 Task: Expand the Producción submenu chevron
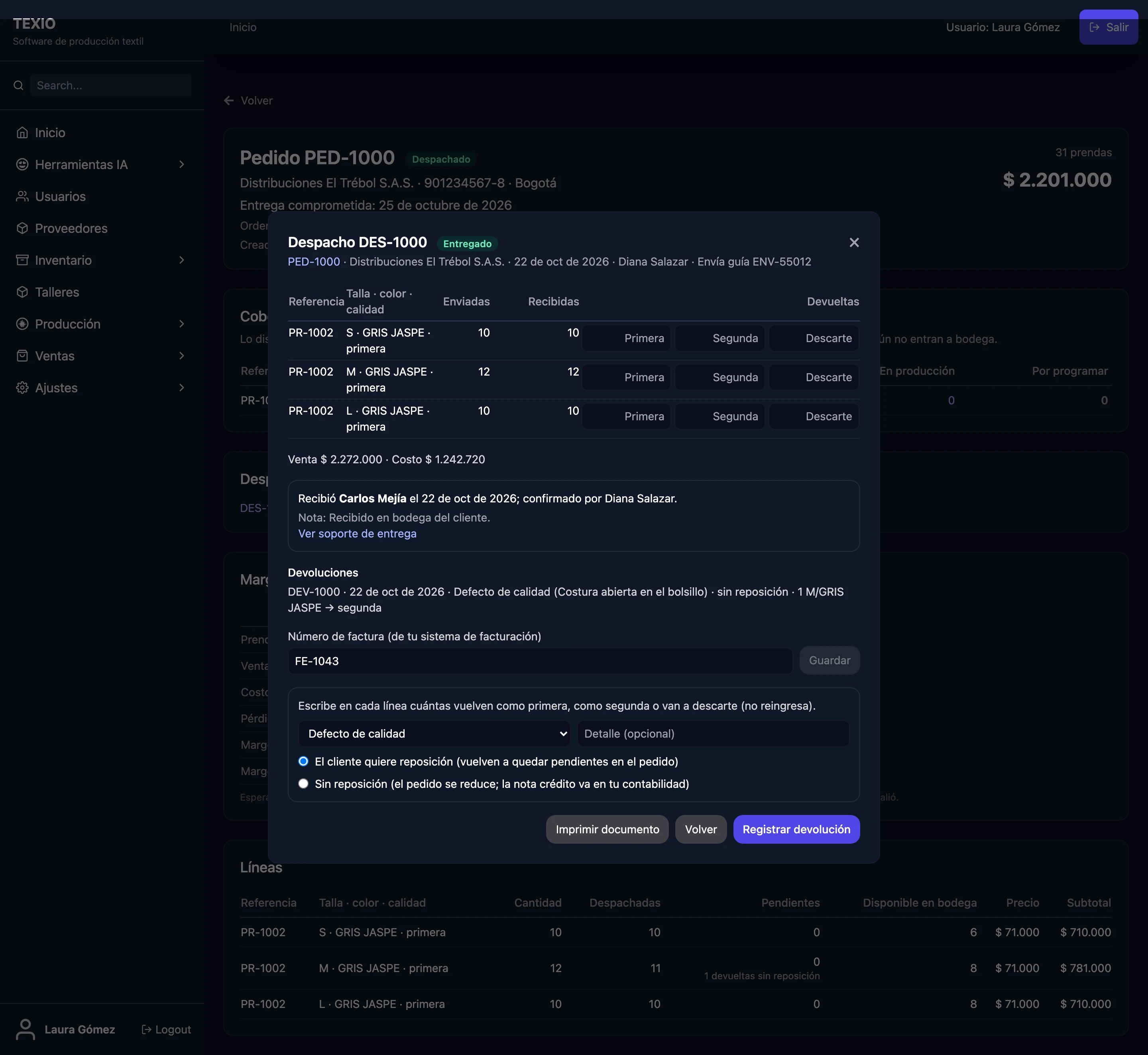(x=181, y=324)
